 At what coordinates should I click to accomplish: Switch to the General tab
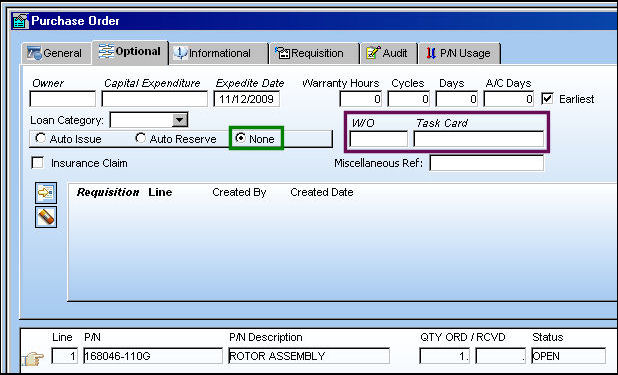point(56,53)
